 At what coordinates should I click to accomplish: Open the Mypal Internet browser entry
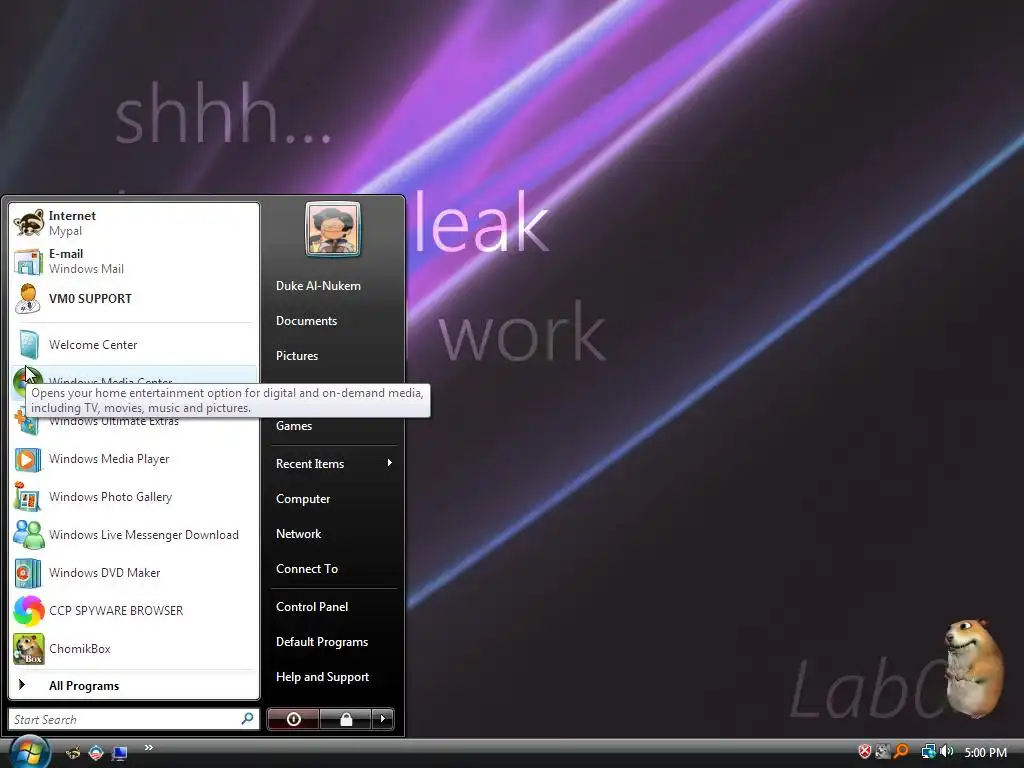134,223
